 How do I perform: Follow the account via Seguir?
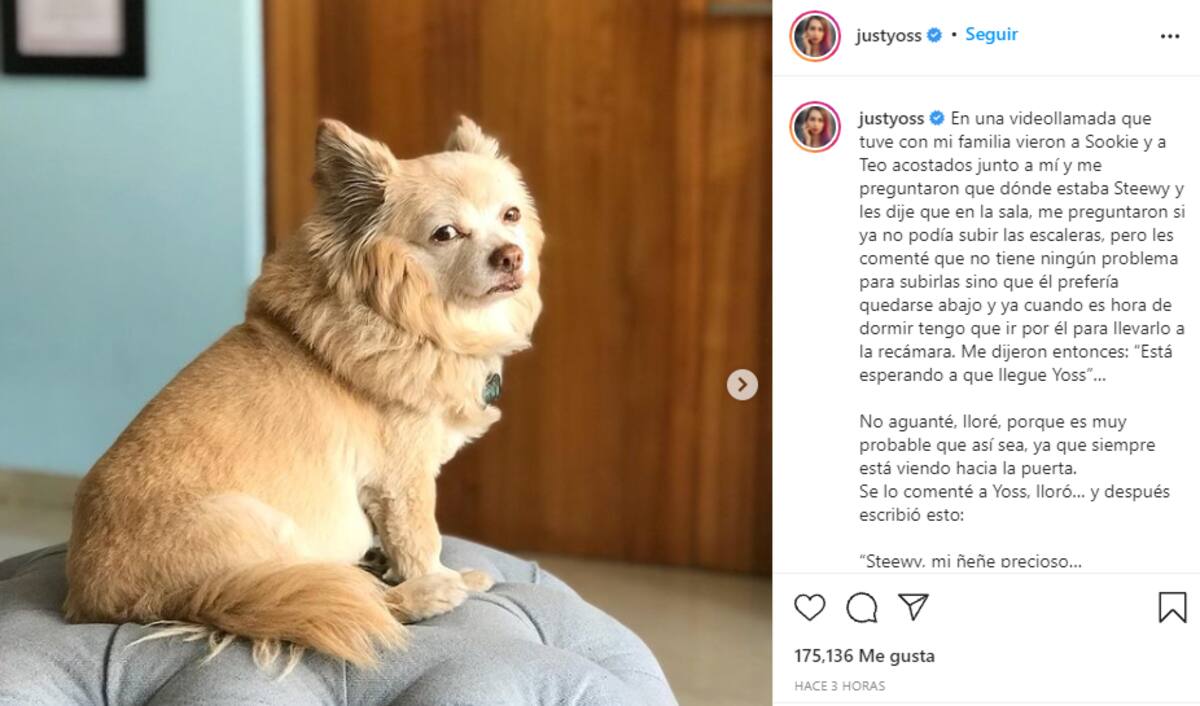pos(991,34)
